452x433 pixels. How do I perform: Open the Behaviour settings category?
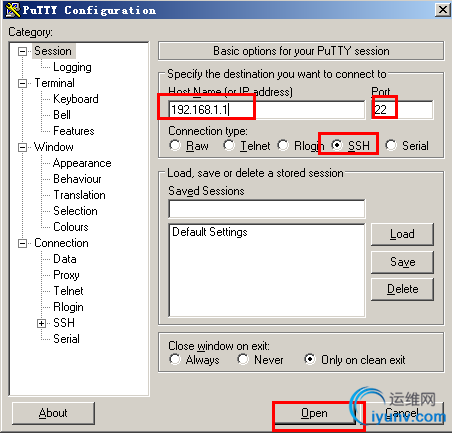tap(77, 179)
